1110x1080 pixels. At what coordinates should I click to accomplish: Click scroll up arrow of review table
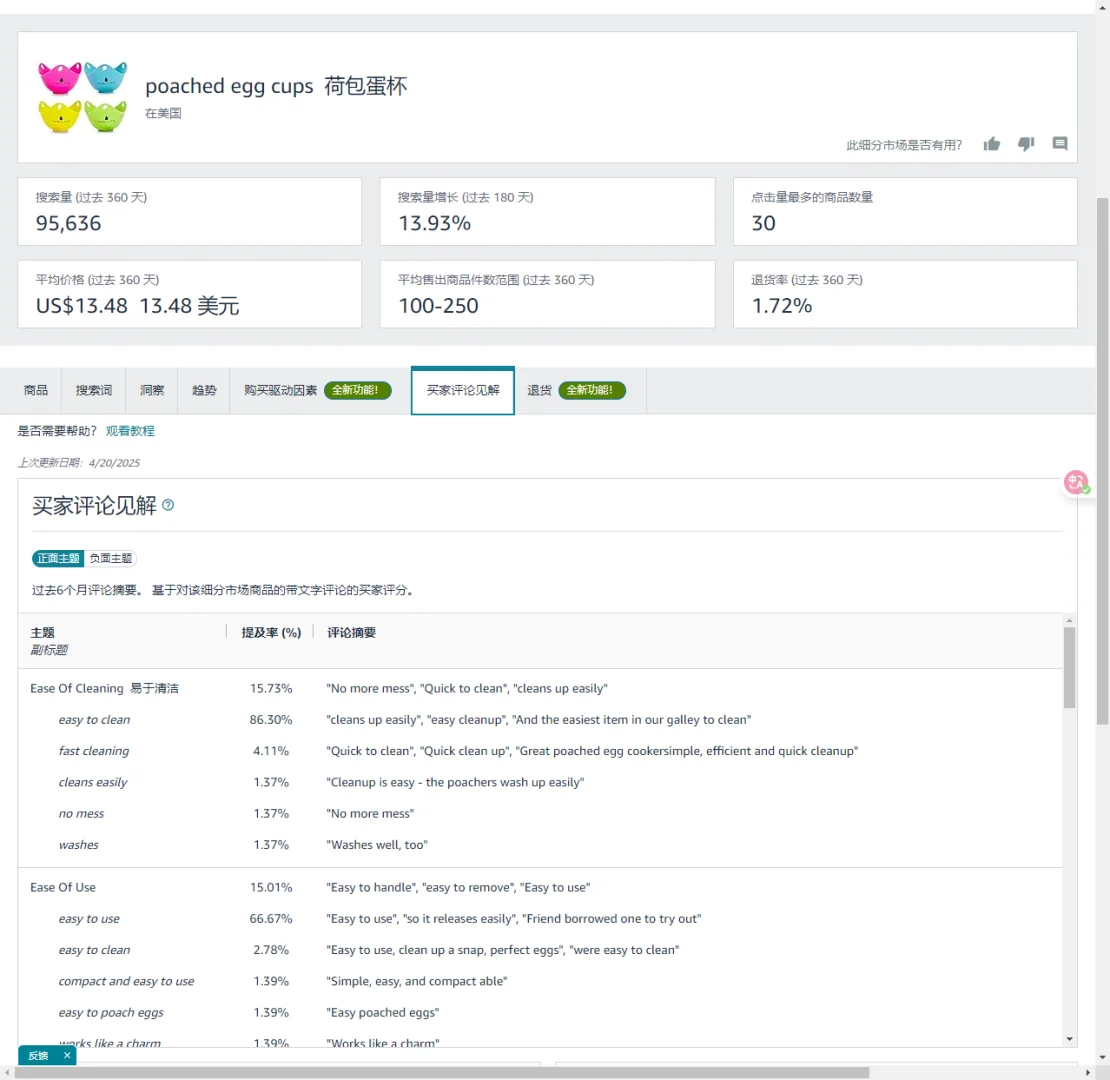[1069, 621]
